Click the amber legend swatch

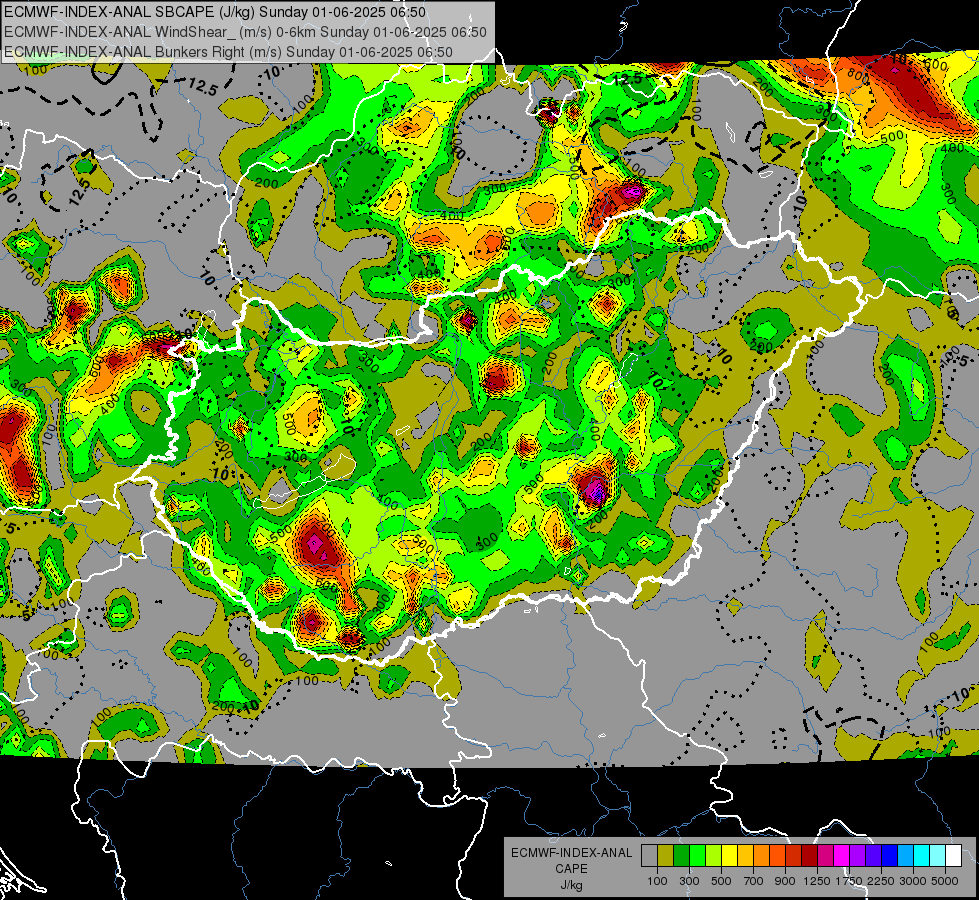pyautogui.click(x=745, y=856)
